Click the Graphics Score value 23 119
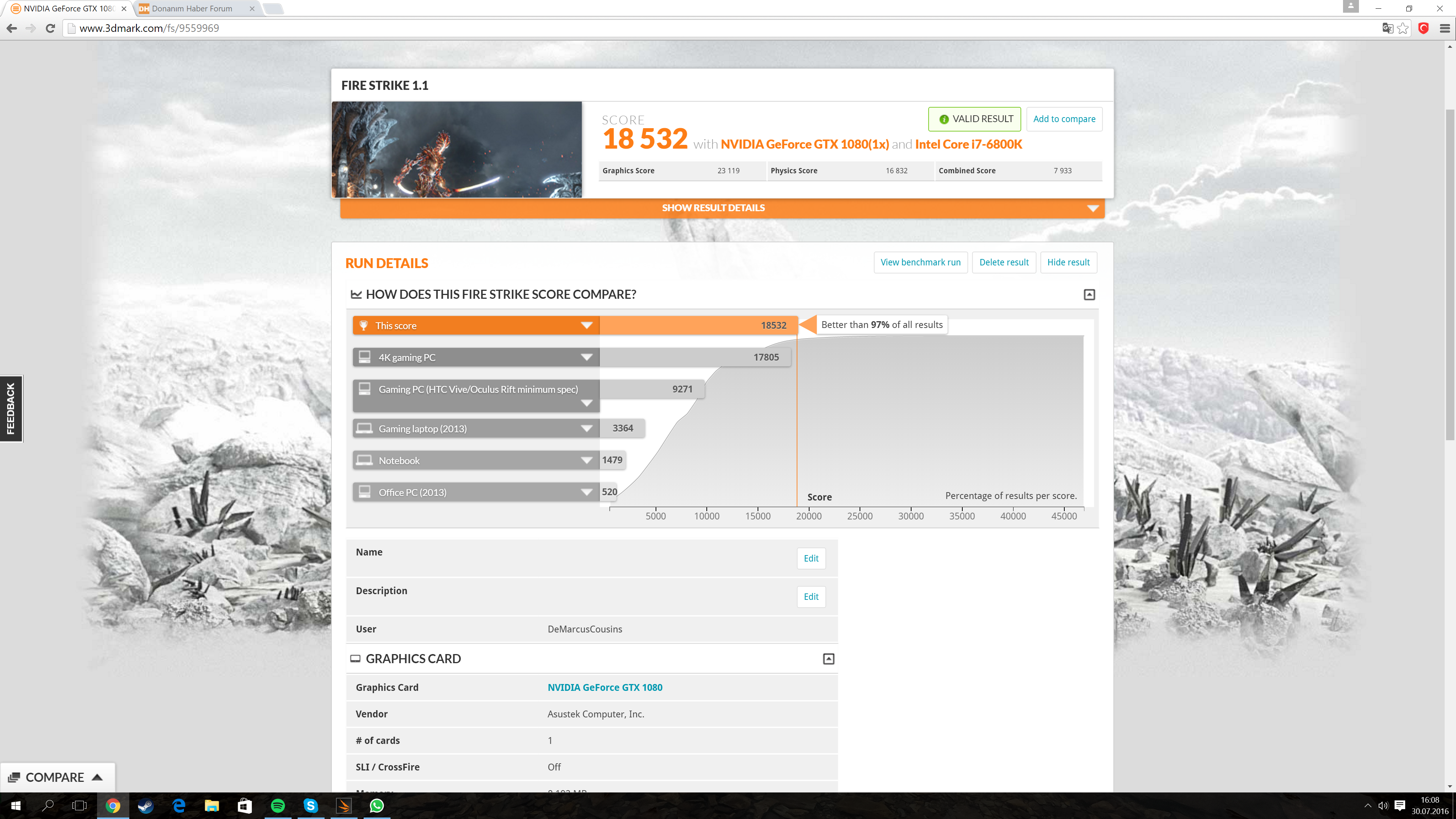 [728, 171]
